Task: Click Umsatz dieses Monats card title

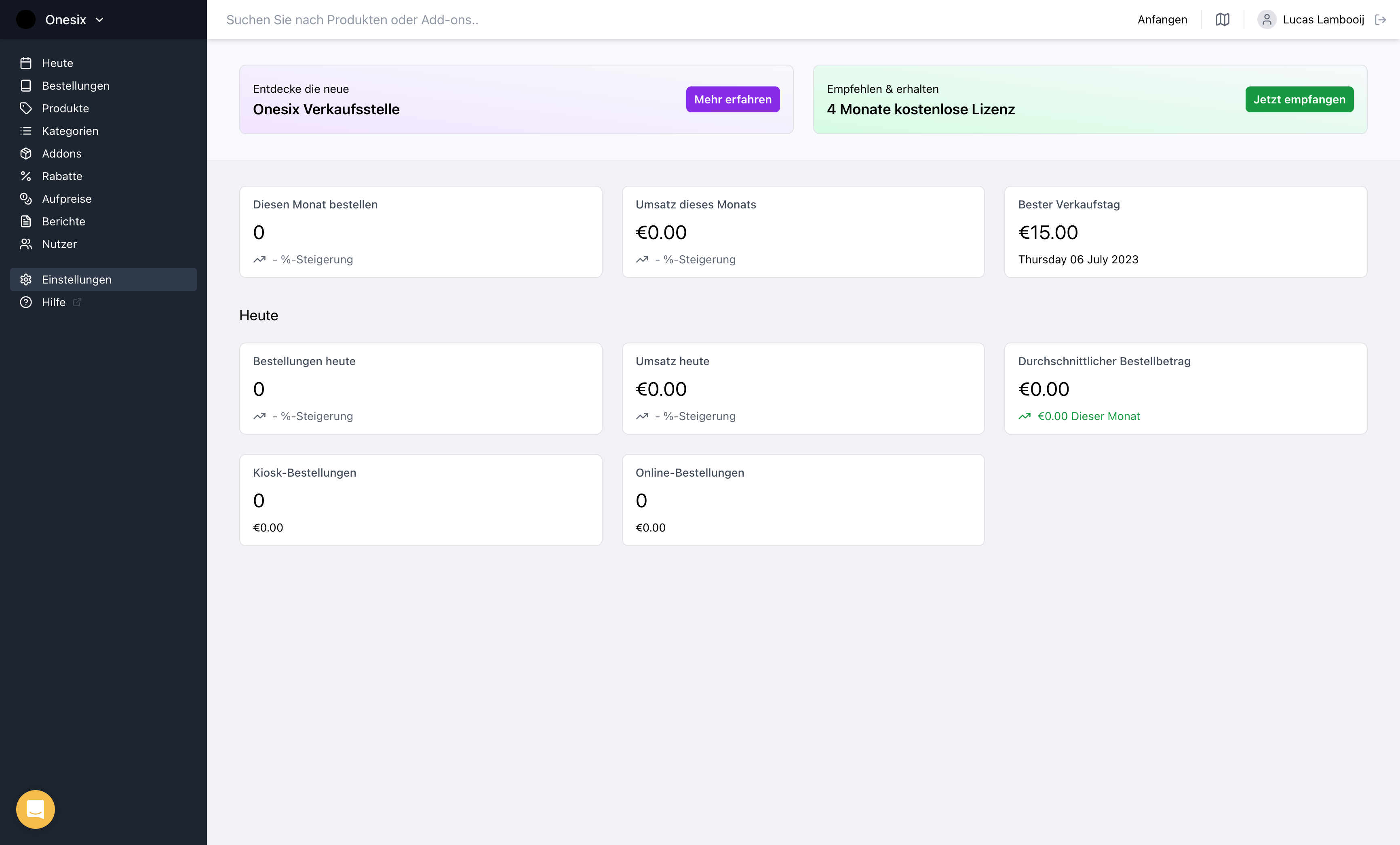Action: pos(696,204)
